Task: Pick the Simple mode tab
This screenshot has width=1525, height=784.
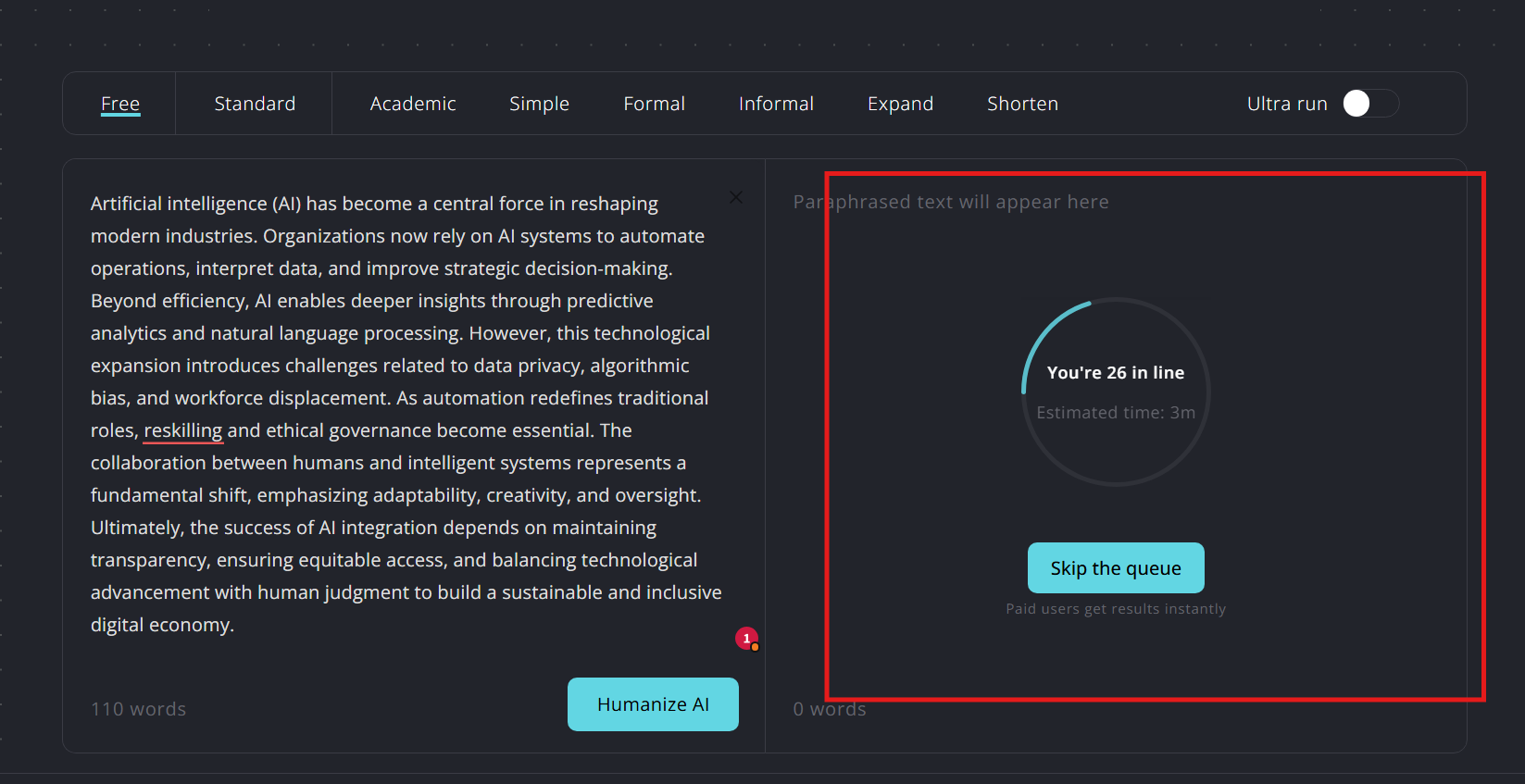Action: [x=539, y=104]
